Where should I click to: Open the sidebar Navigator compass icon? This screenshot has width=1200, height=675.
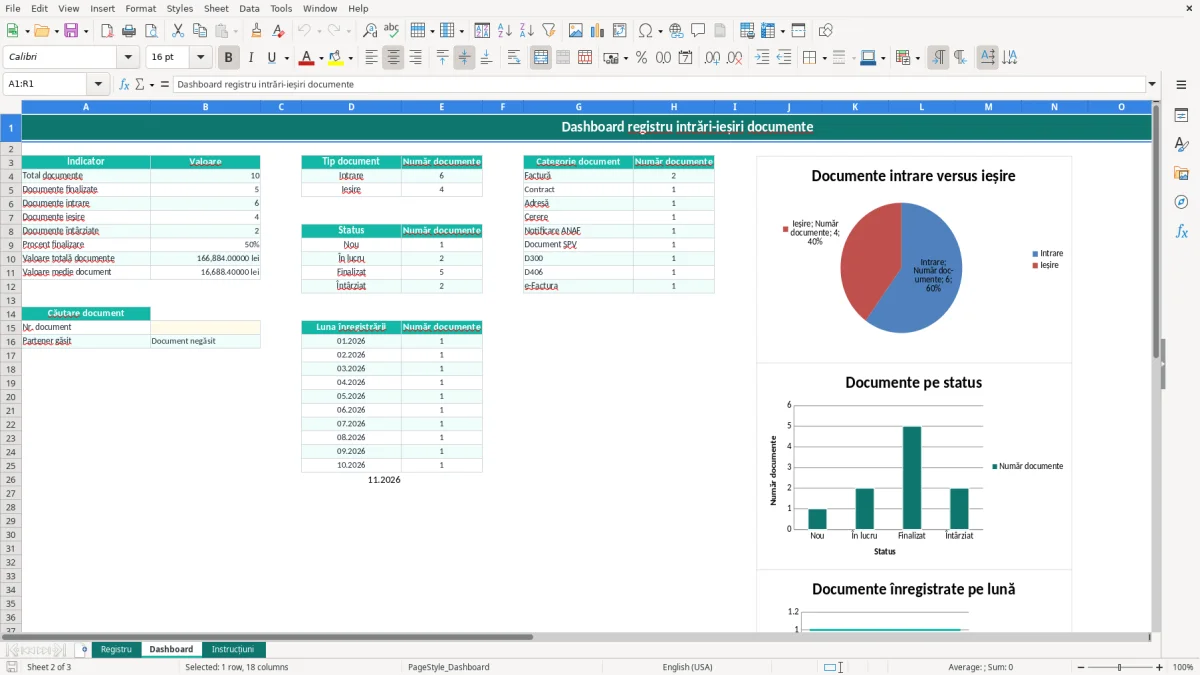[x=1181, y=203]
